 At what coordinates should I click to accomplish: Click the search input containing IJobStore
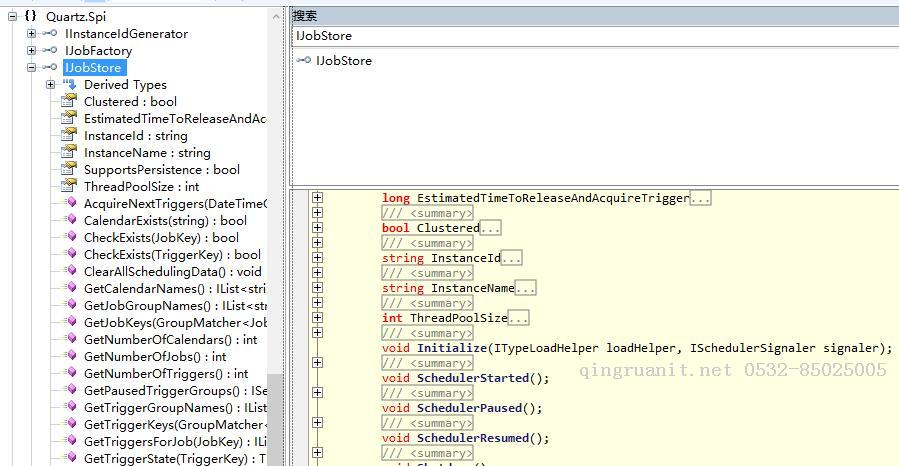point(595,36)
